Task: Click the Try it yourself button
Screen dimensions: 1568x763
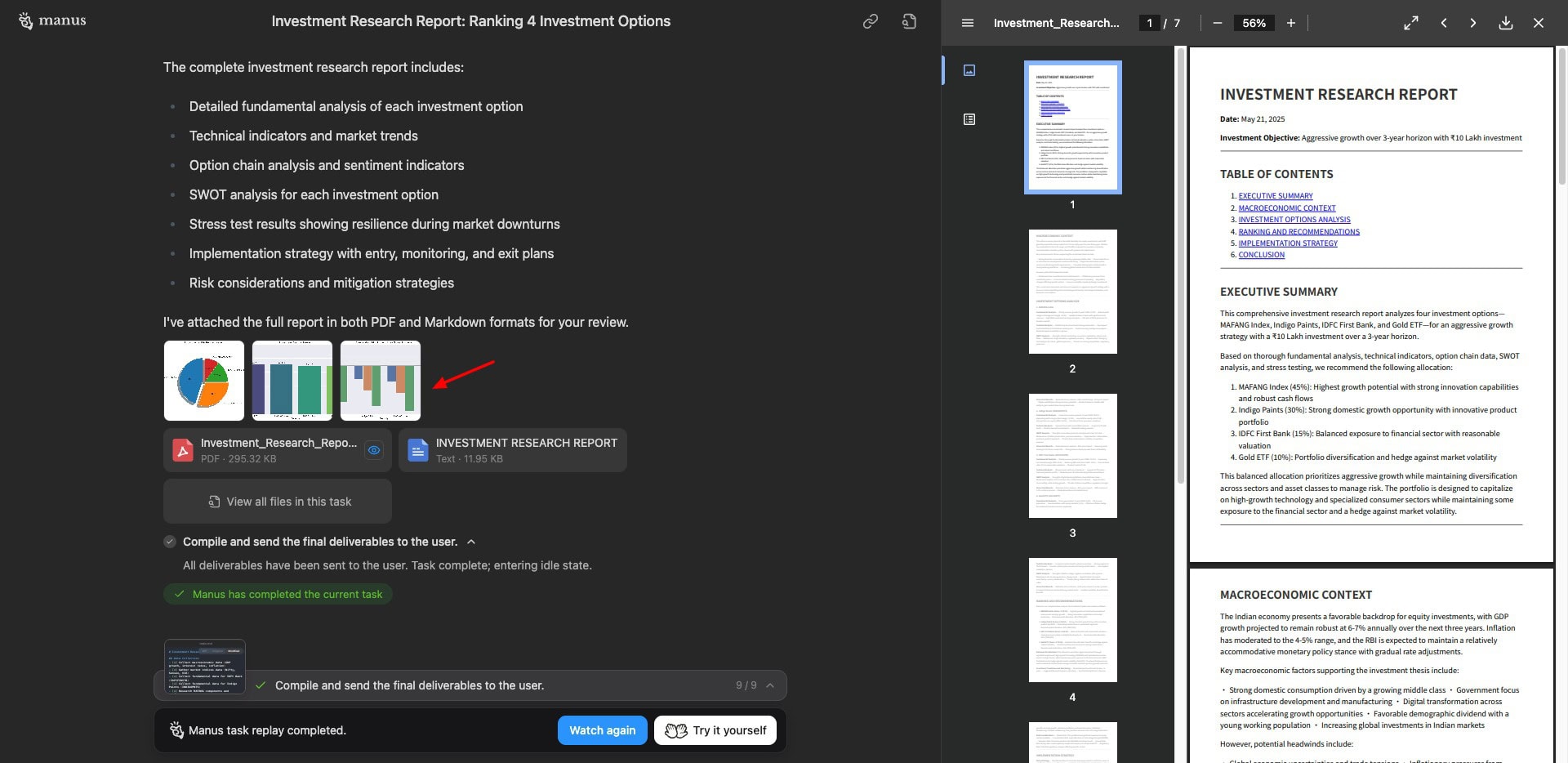Action: point(715,730)
